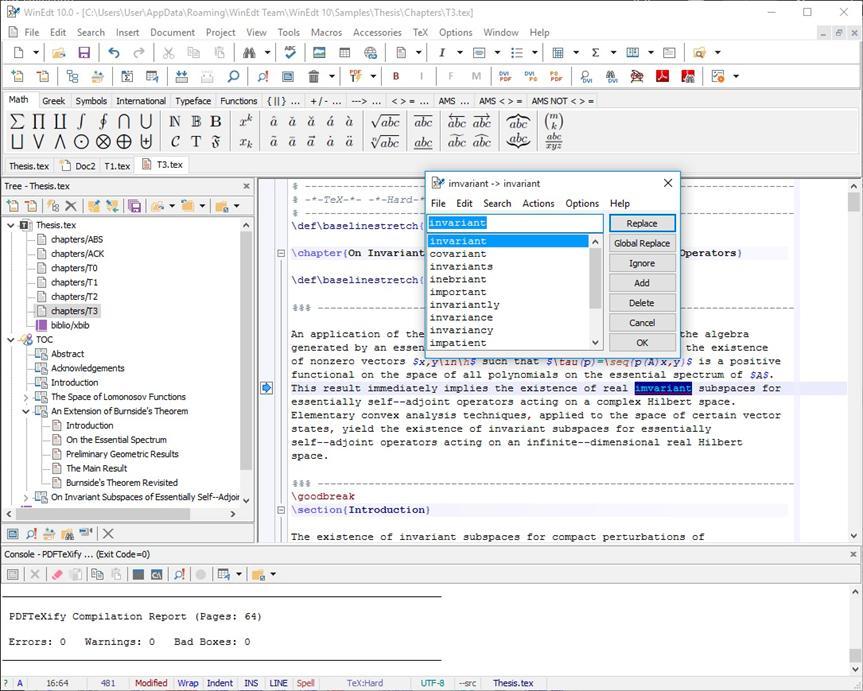Open Find dialog using the binoculars icon
The image size is (863, 691).
(x=247, y=52)
